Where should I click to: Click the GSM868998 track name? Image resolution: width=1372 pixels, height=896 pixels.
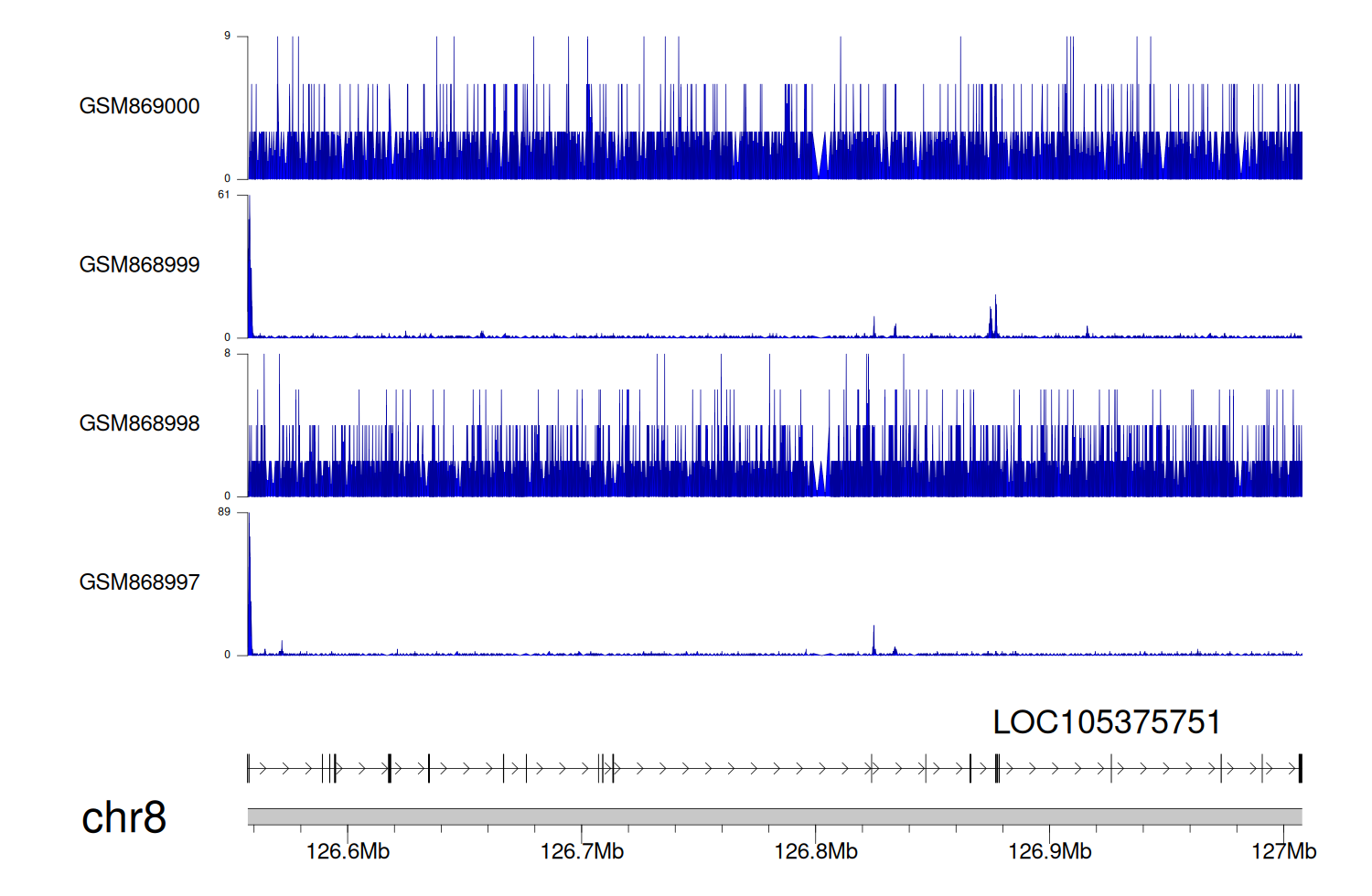point(139,423)
